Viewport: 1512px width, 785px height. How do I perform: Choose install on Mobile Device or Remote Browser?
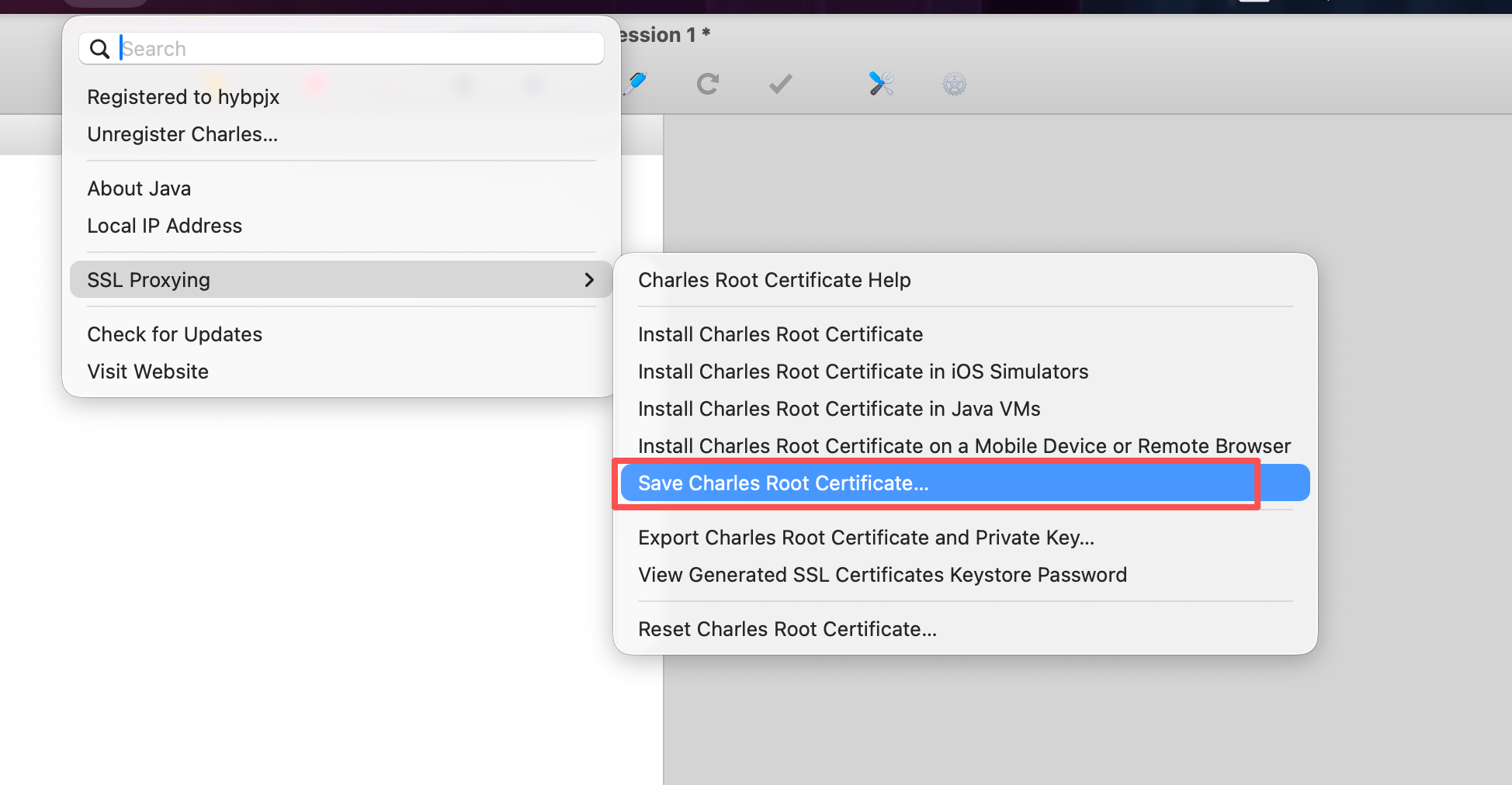coord(963,447)
